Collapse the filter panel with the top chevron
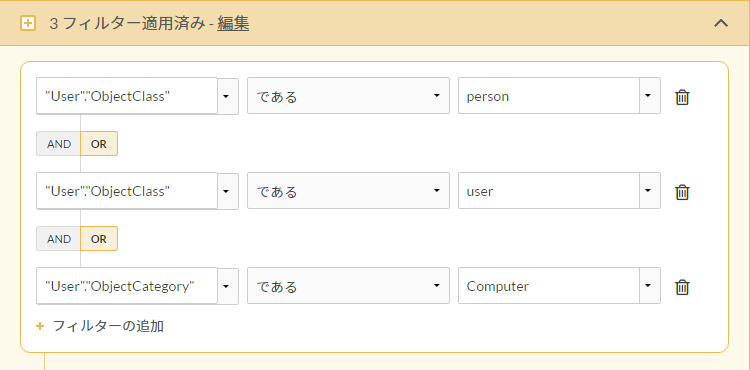 click(x=721, y=23)
